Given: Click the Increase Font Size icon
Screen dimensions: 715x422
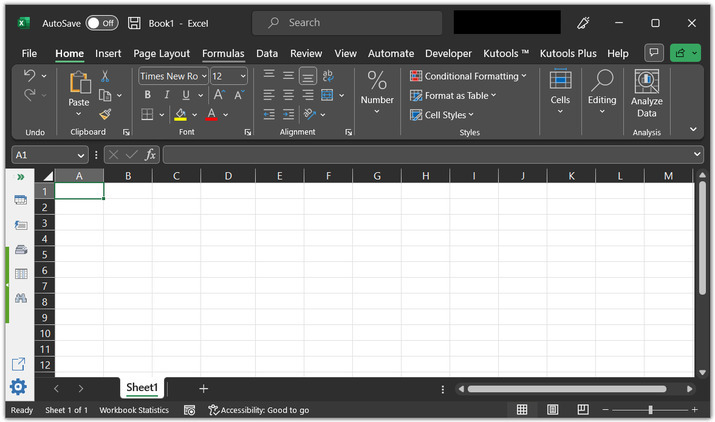Looking at the screenshot, I should (x=219, y=95).
